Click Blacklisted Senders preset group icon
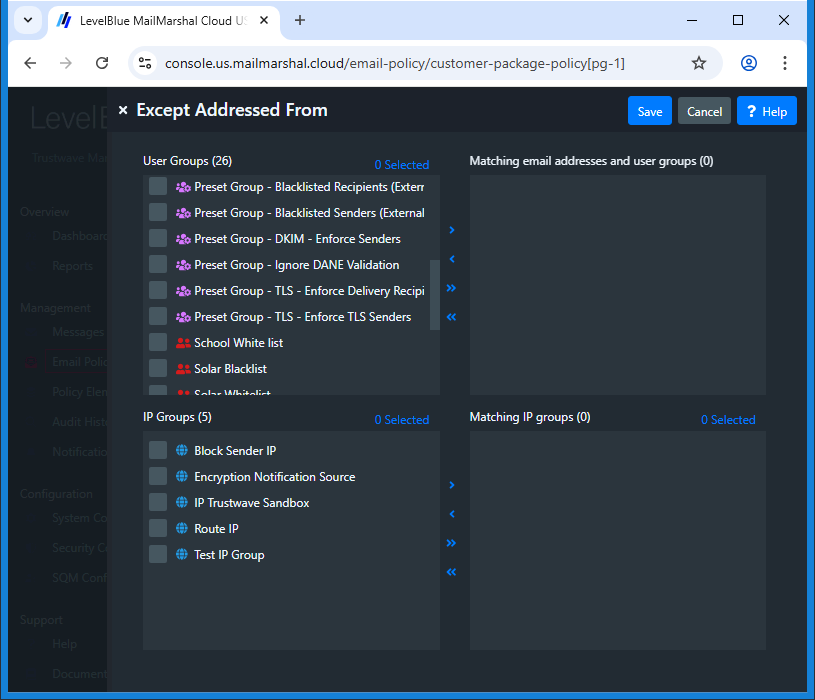815x700 pixels. (183, 213)
